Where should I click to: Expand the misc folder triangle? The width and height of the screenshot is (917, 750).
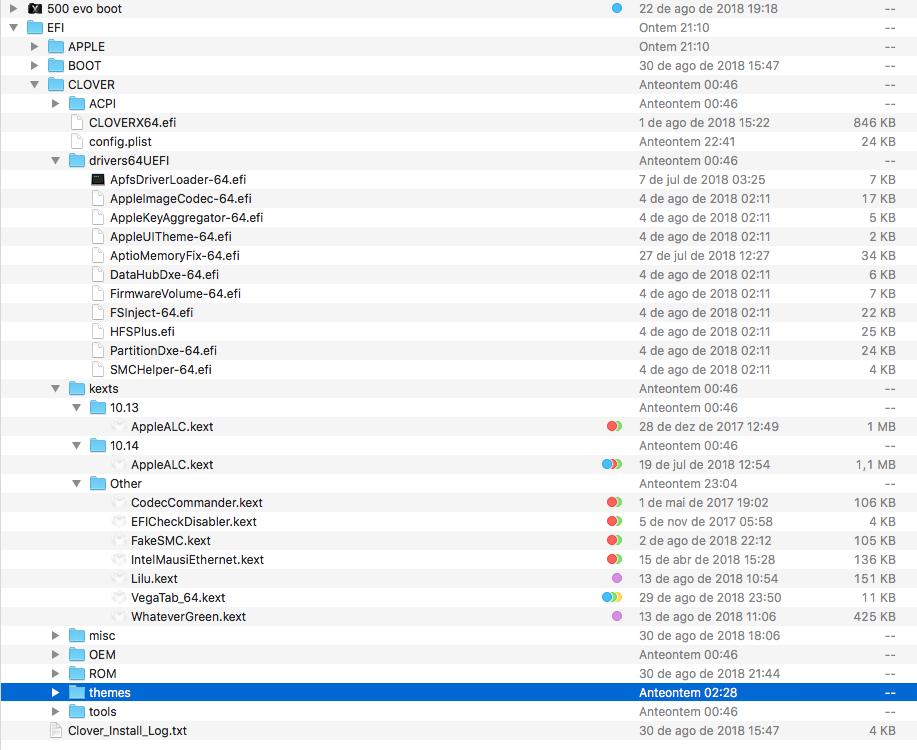[x=56, y=636]
